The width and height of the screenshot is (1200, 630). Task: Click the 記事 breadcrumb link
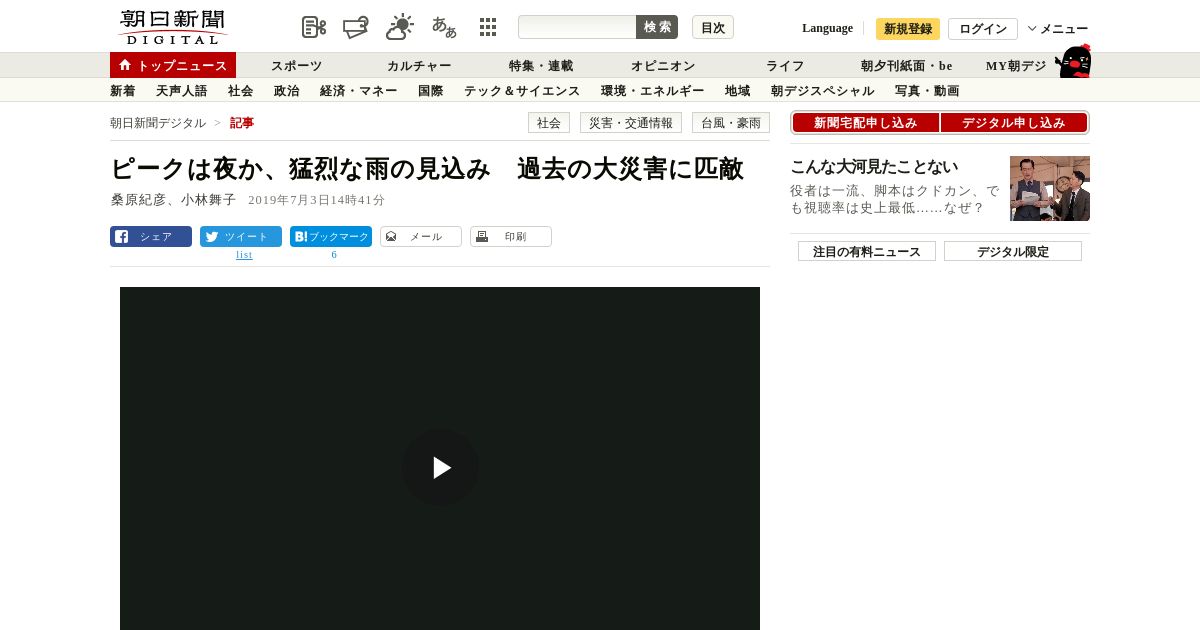[x=242, y=123]
